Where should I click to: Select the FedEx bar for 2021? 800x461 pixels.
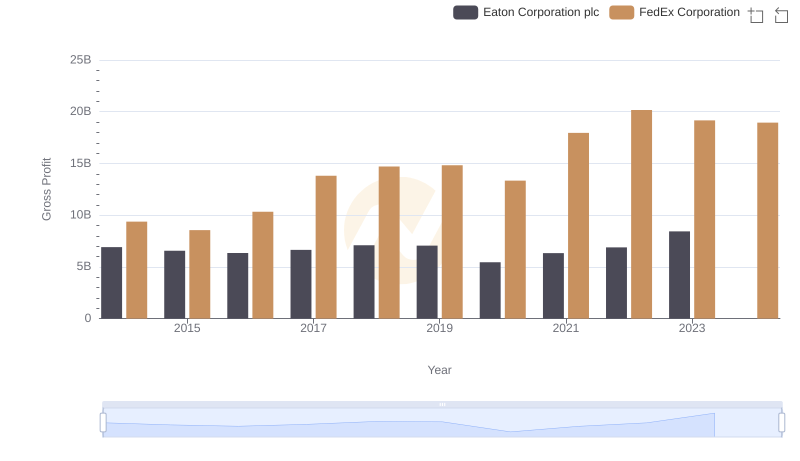point(578,226)
